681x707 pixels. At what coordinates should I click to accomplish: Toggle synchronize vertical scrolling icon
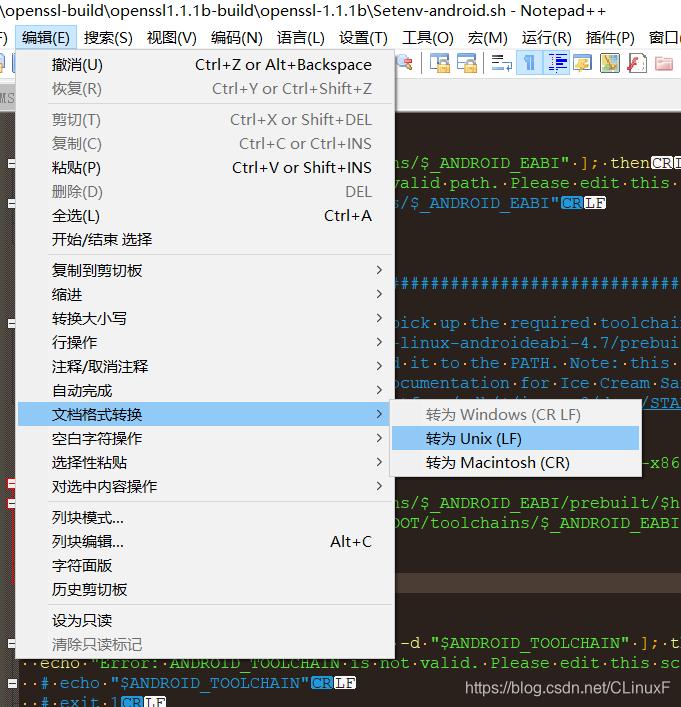tap(440, 63)
